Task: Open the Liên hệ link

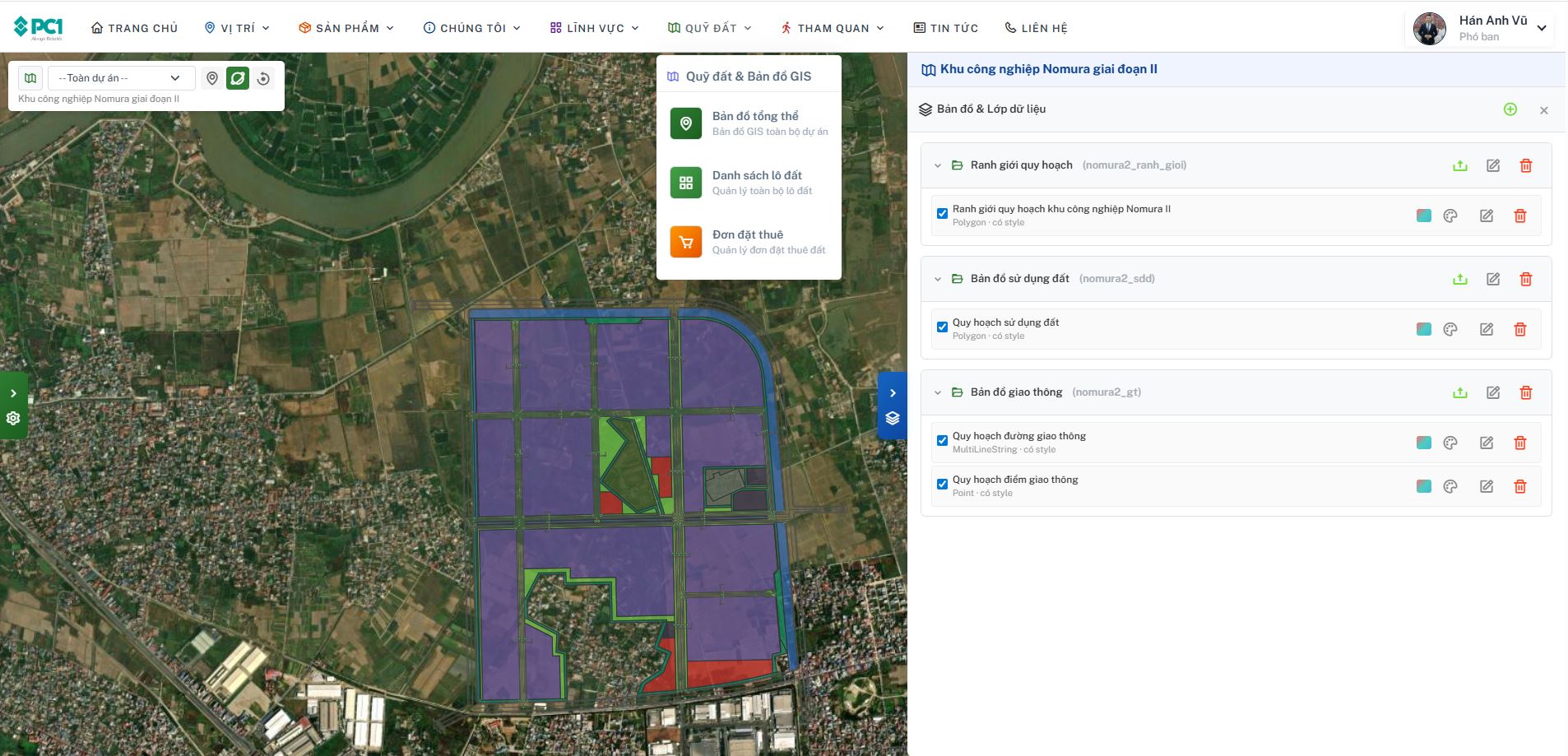Action: pyautogui.click(x=1036, y=28)
